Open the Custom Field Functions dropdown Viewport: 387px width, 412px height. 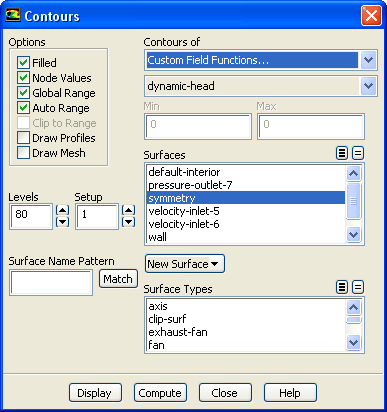pos(368,60)
